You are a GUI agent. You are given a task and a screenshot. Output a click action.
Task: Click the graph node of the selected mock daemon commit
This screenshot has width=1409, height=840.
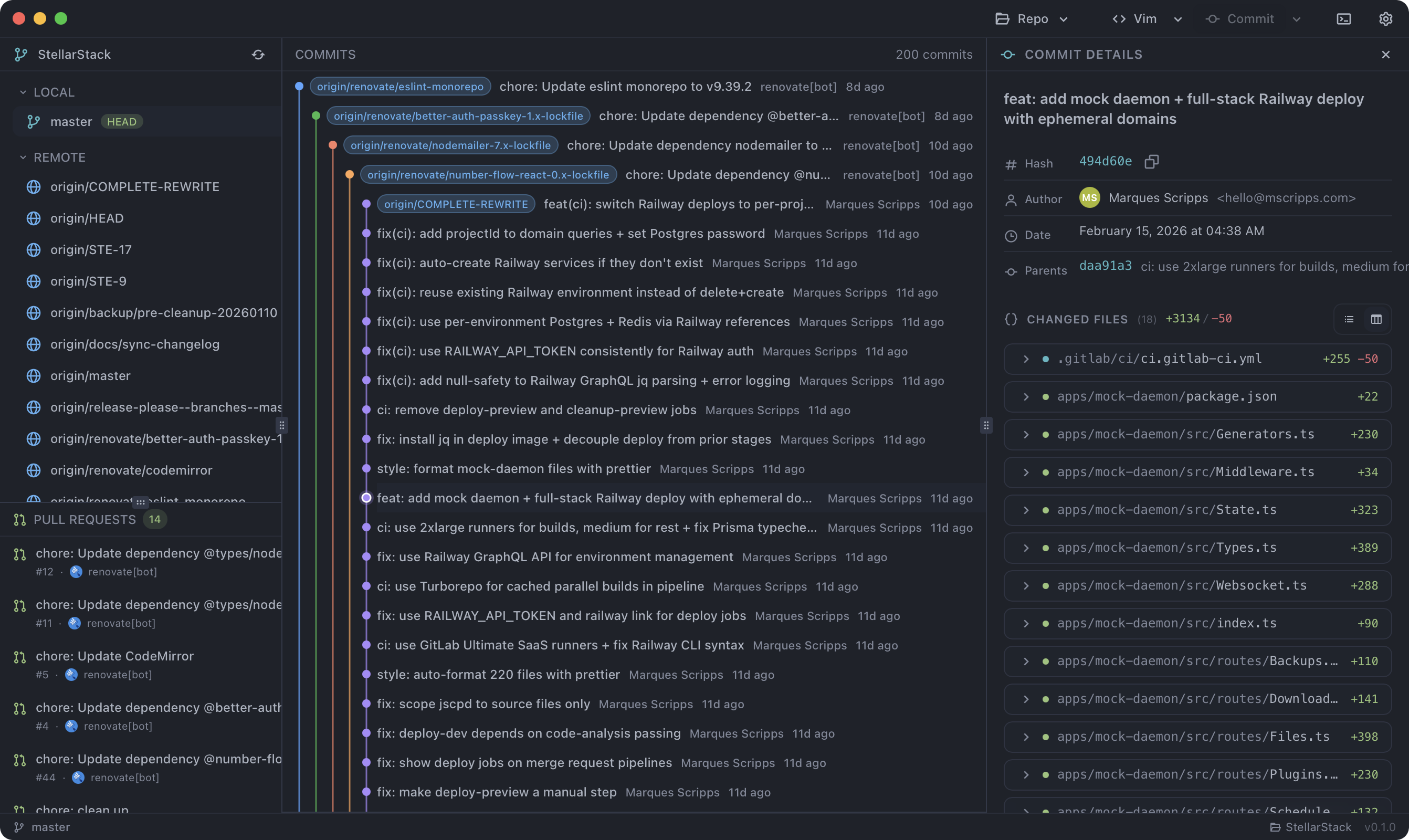click(x=366, y=498)
